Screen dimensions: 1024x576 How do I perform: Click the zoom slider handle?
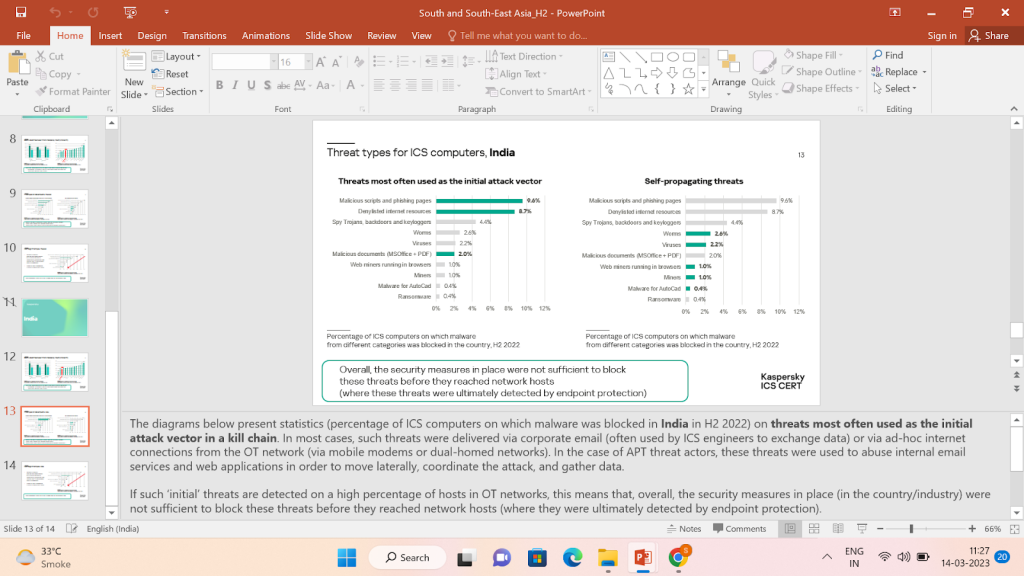coord(911,528)
